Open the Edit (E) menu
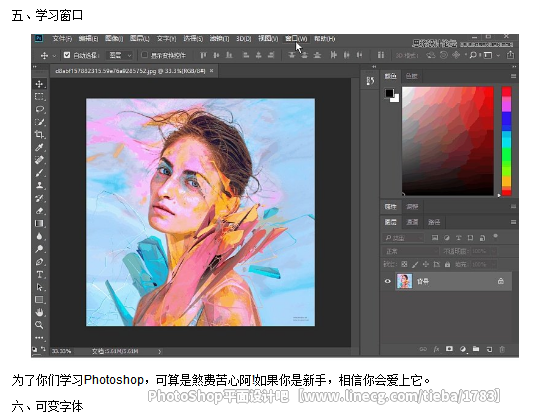 click(x=88, y=39)
